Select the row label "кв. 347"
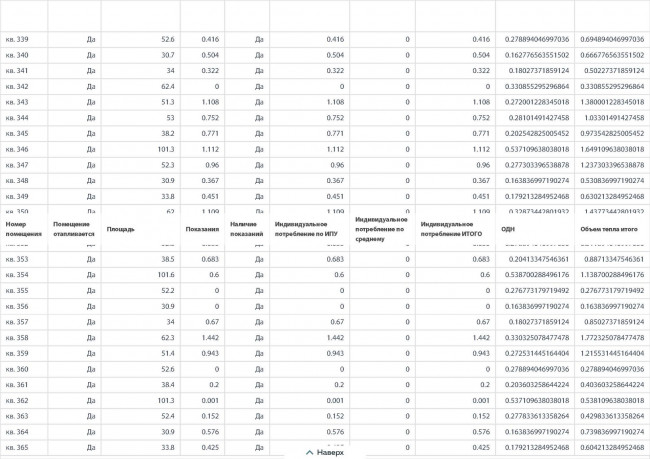This screenshot has width=650, height=459. 17,165
